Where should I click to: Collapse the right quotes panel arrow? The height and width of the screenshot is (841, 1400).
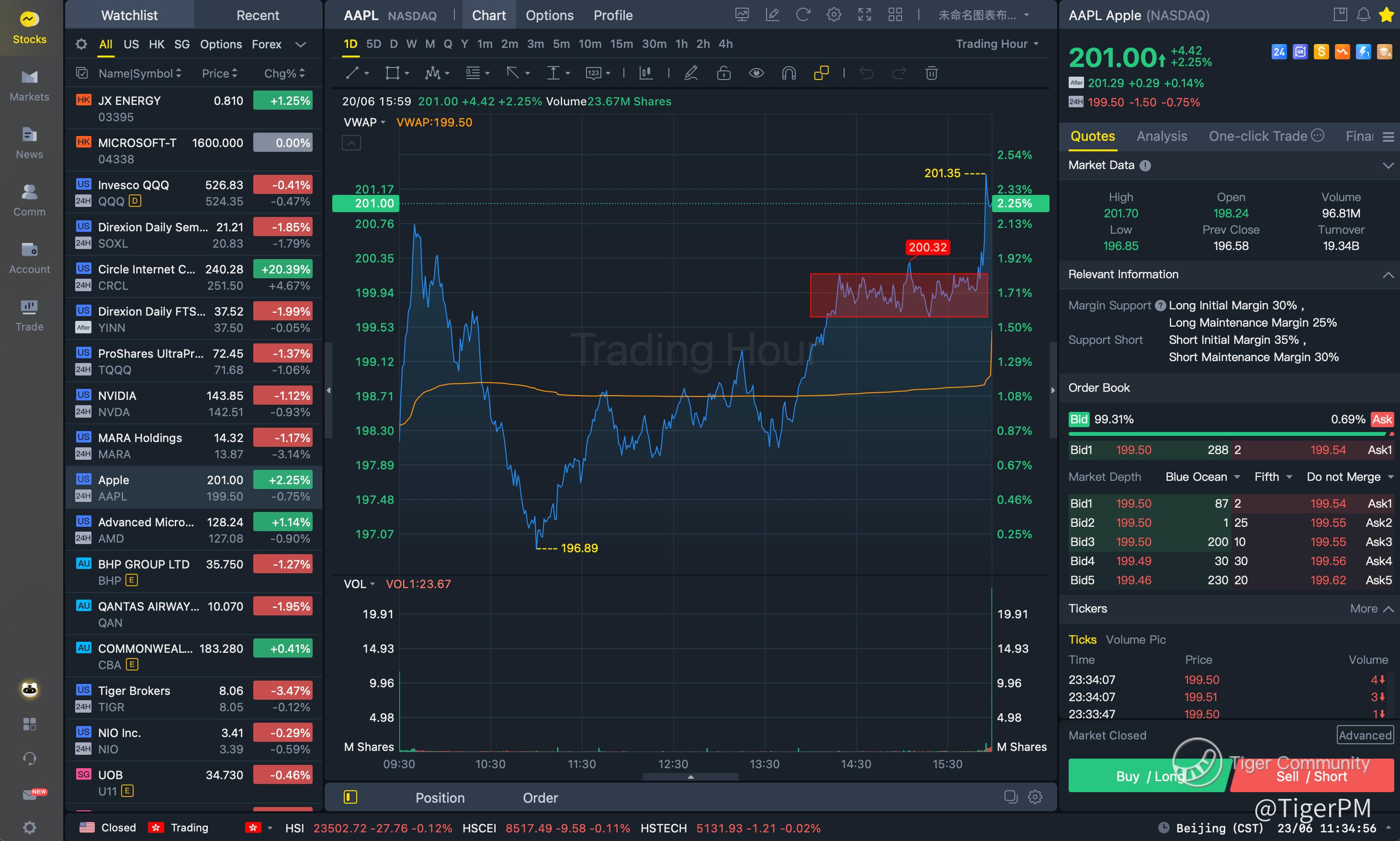1053,390
